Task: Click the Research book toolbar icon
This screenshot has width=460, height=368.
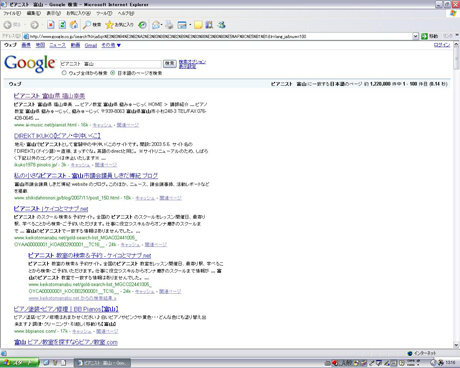Action: click(209, 25)
